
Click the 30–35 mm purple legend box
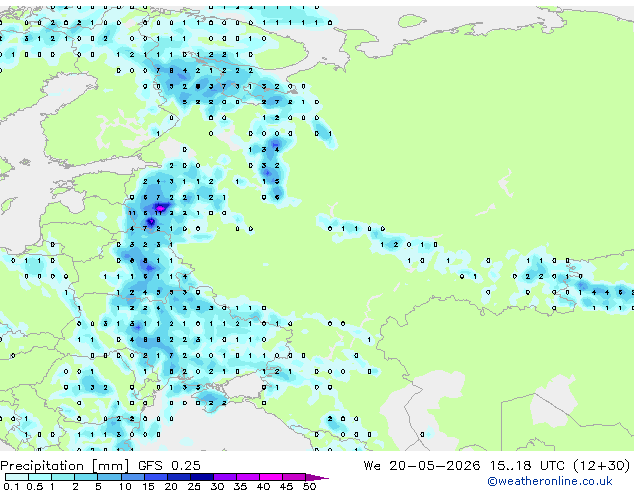coord(225,477)
